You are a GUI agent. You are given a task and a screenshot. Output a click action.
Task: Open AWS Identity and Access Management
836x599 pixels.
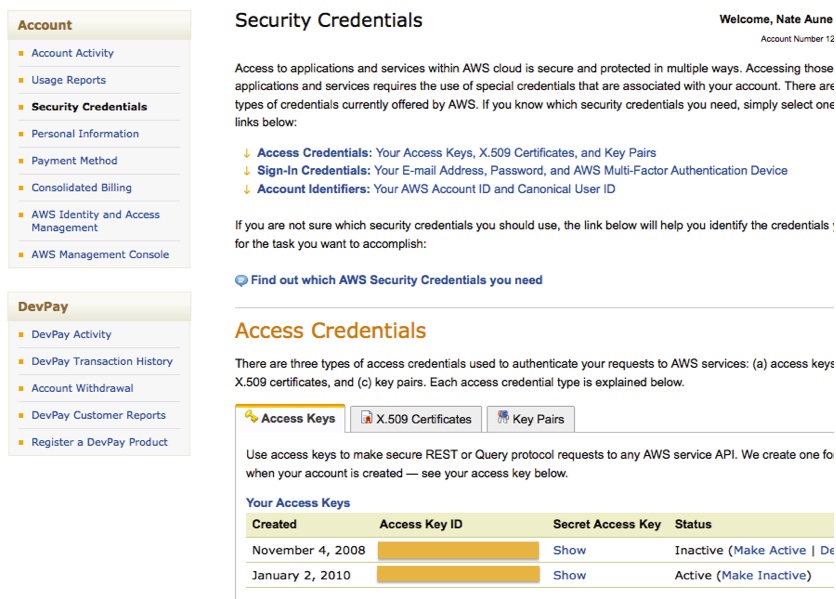click(95, 221)
